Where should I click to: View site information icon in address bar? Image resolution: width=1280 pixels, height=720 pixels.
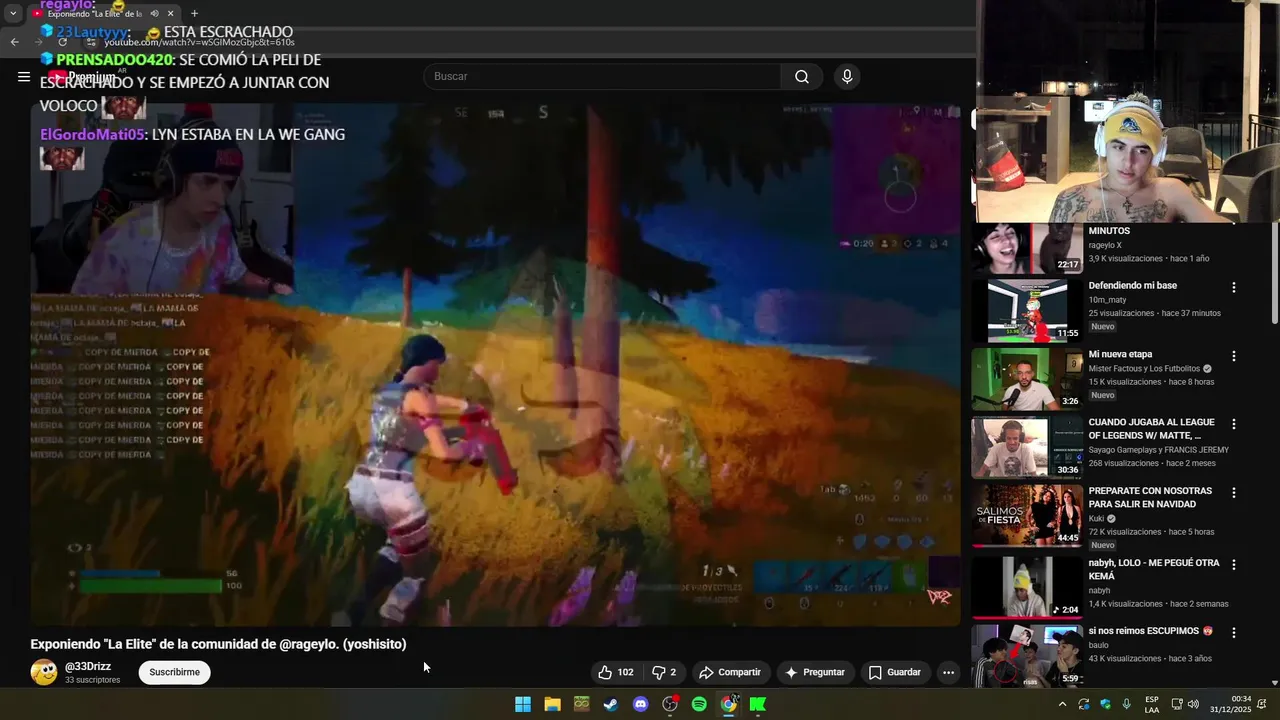[91, 42]
